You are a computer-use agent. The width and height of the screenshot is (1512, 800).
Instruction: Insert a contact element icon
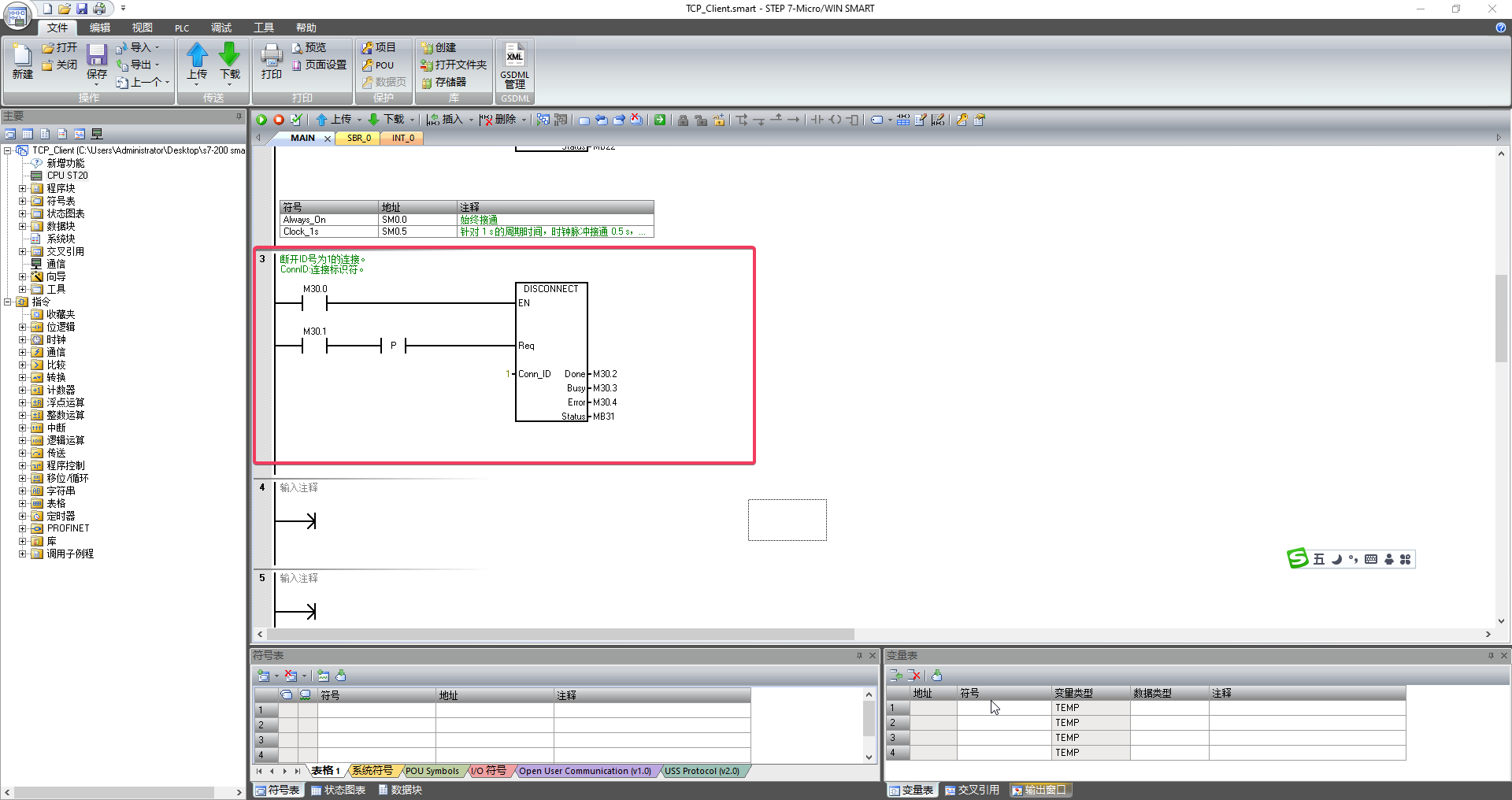click(x=817, y=120)
